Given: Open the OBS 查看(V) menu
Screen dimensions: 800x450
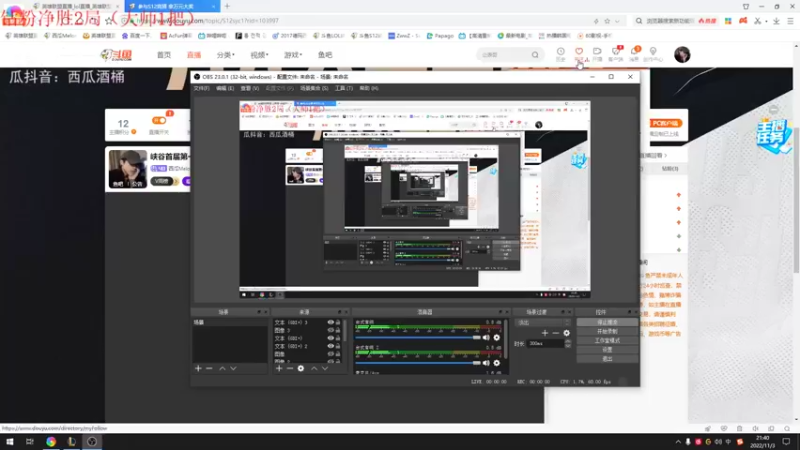Looking at the screenshot, I should [249, 88].
